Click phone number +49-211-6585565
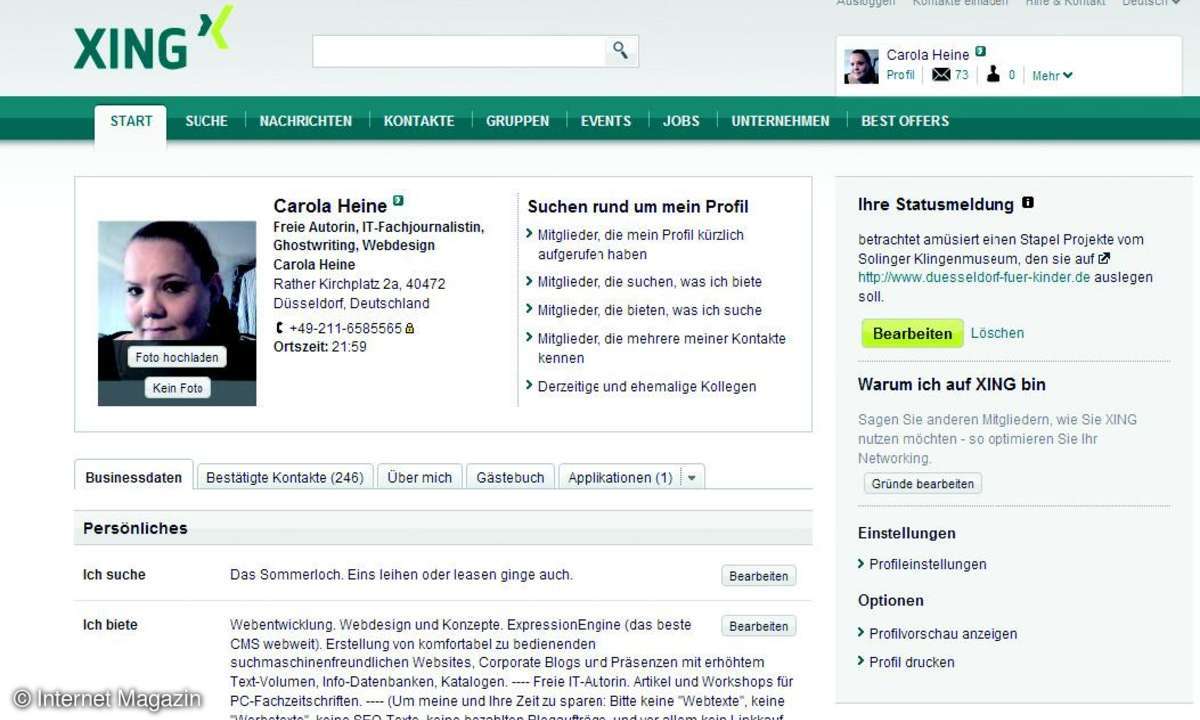The width and height of the screenshot is (1200, 720). [x=345, y=328]
